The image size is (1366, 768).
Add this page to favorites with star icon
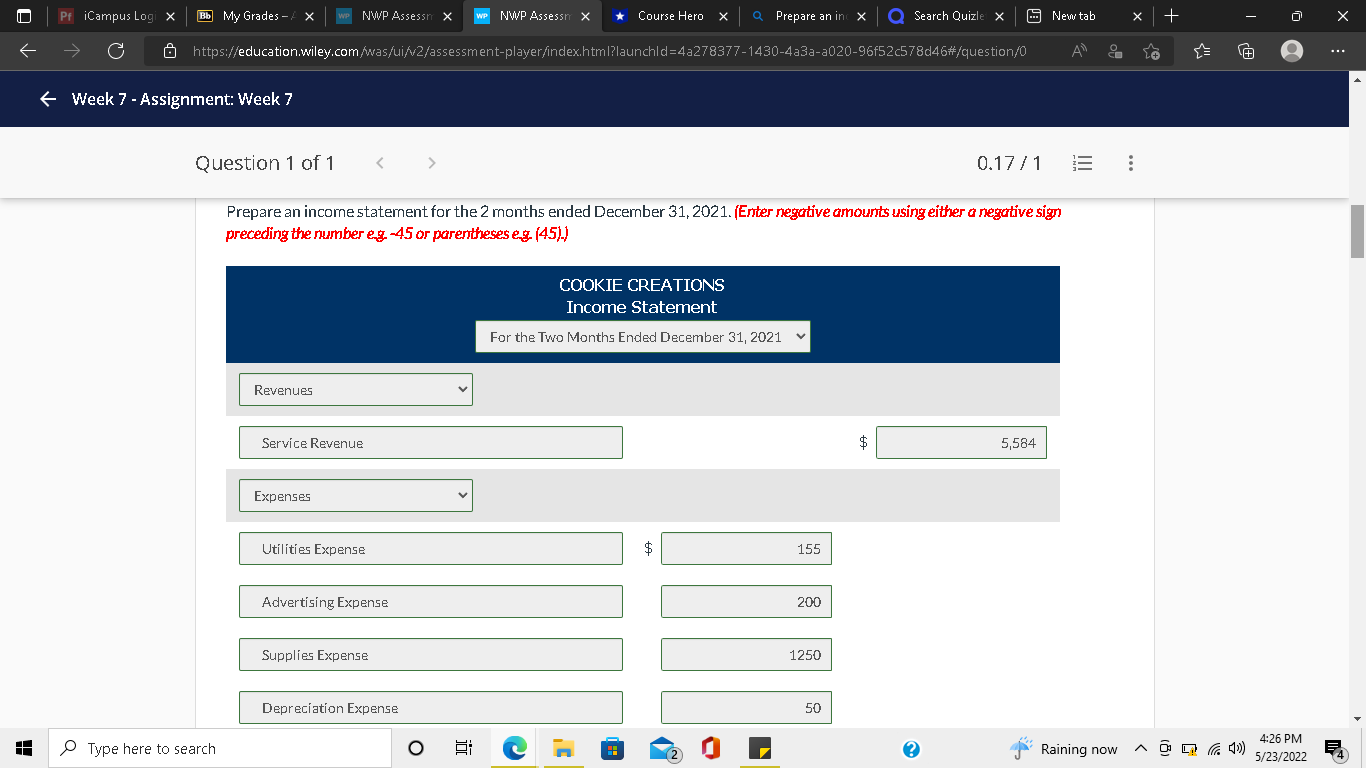[x=1151, y=51]
